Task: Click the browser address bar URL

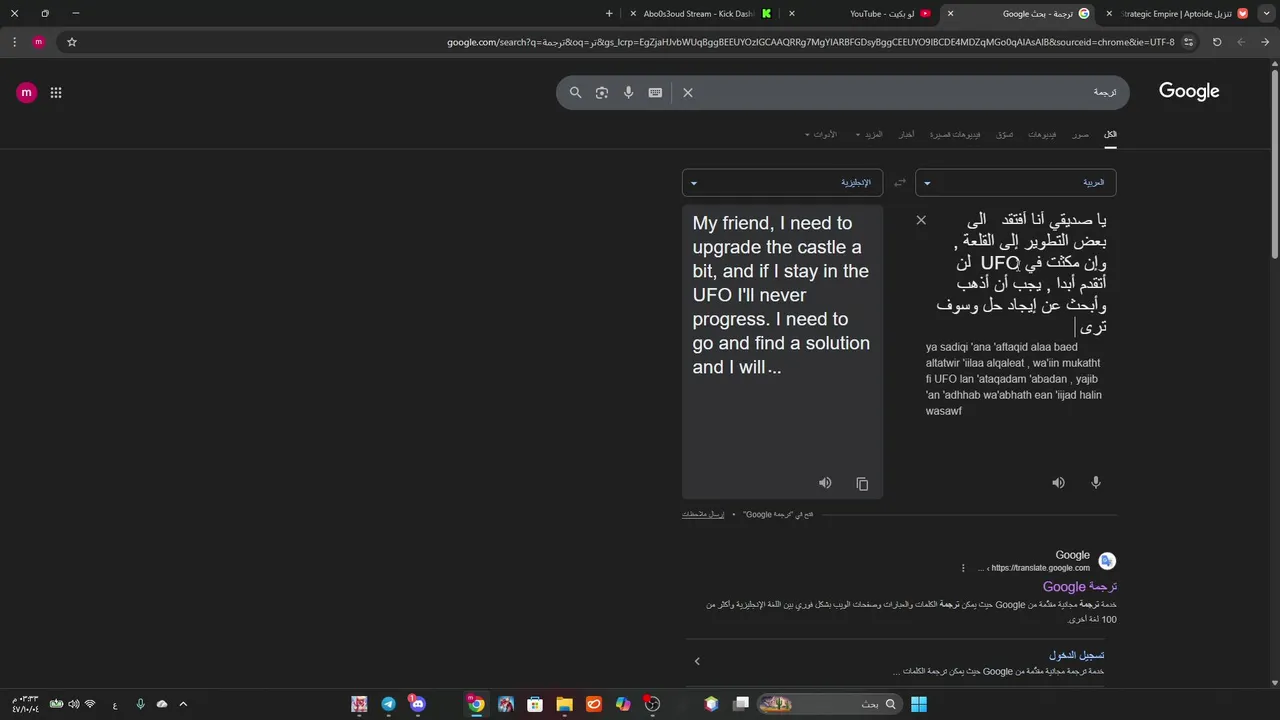Action: click(810, 42)
